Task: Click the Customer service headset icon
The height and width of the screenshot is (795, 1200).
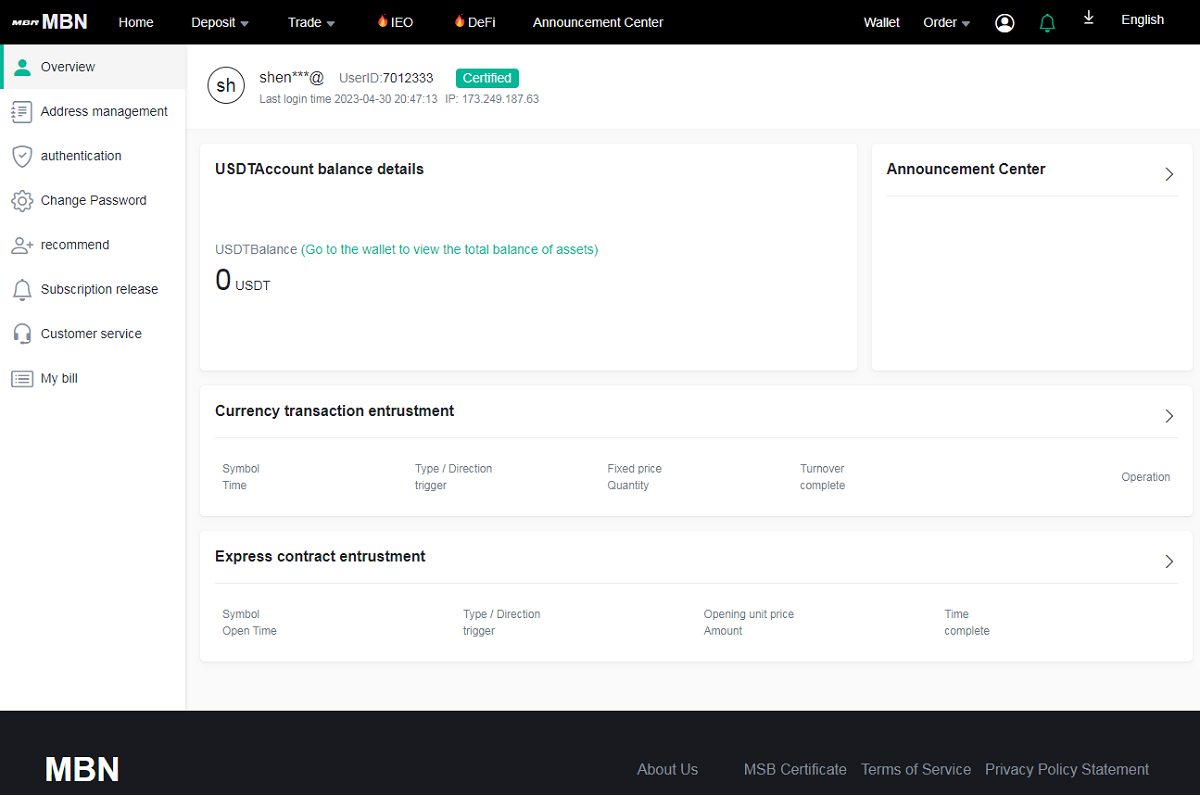Action: [21, 334]
